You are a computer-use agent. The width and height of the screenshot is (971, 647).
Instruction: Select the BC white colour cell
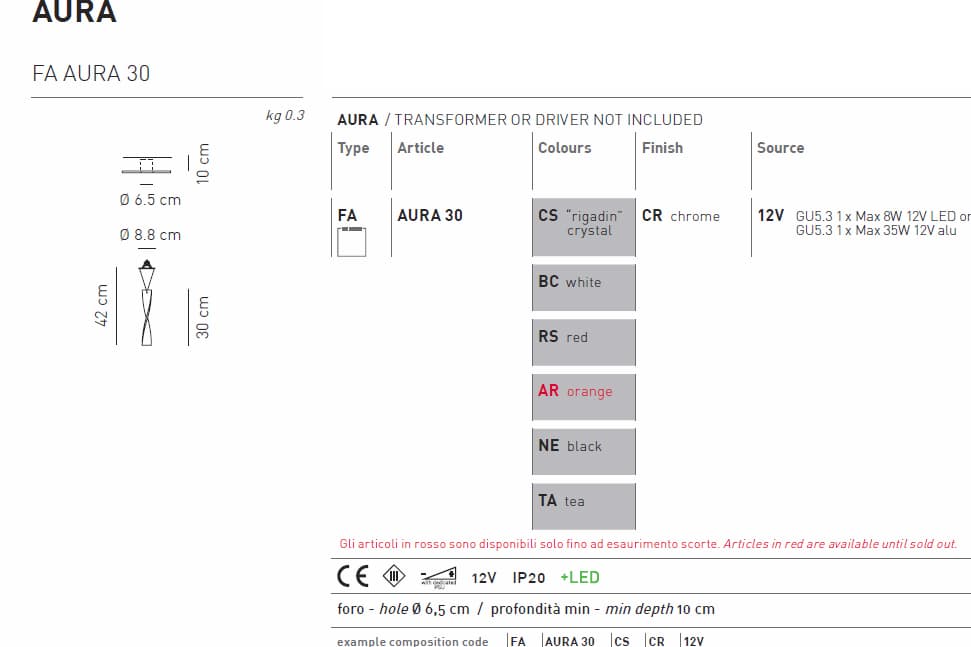(x=584, y=286)
